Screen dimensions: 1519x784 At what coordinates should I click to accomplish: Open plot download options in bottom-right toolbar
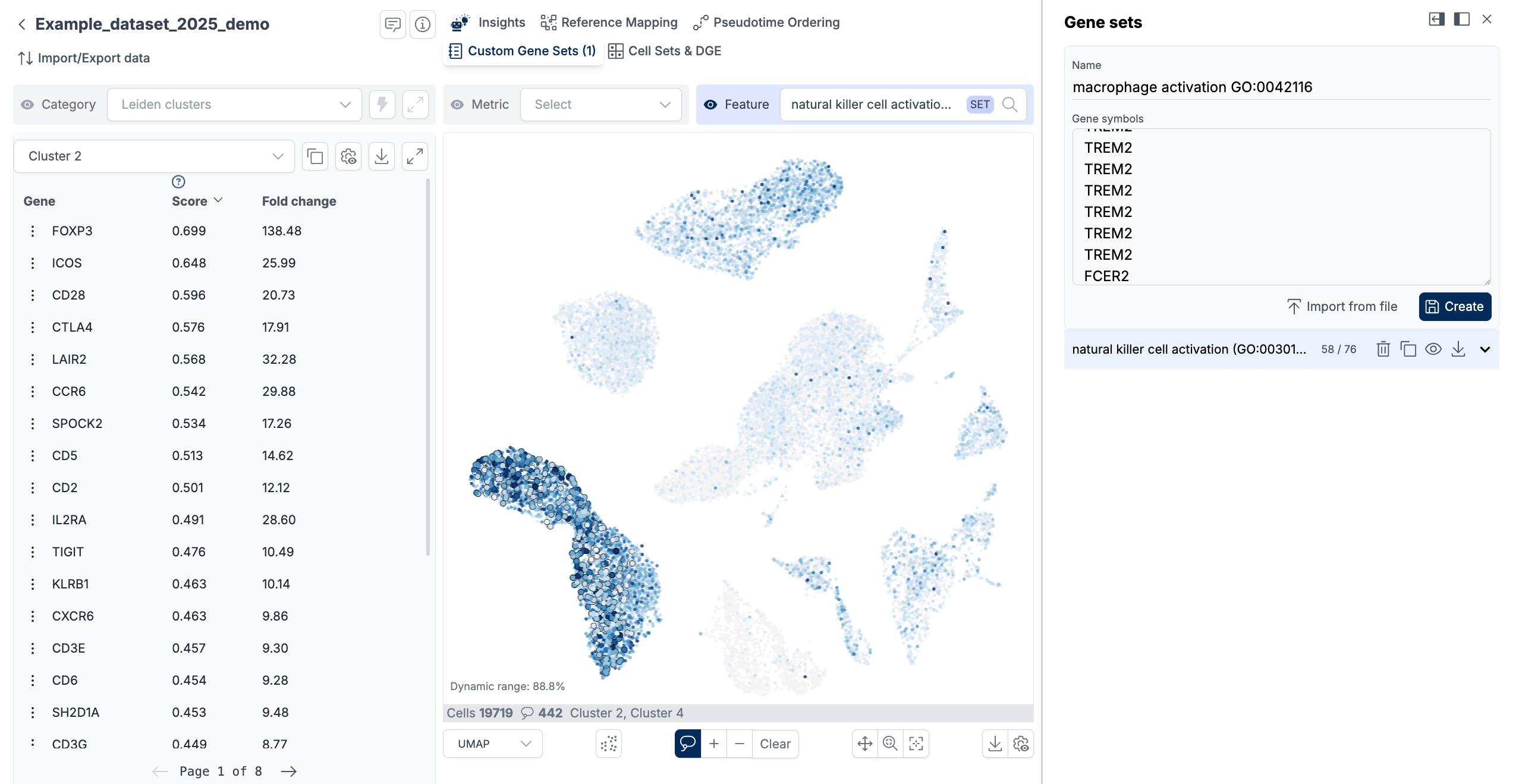pos(996,744)
